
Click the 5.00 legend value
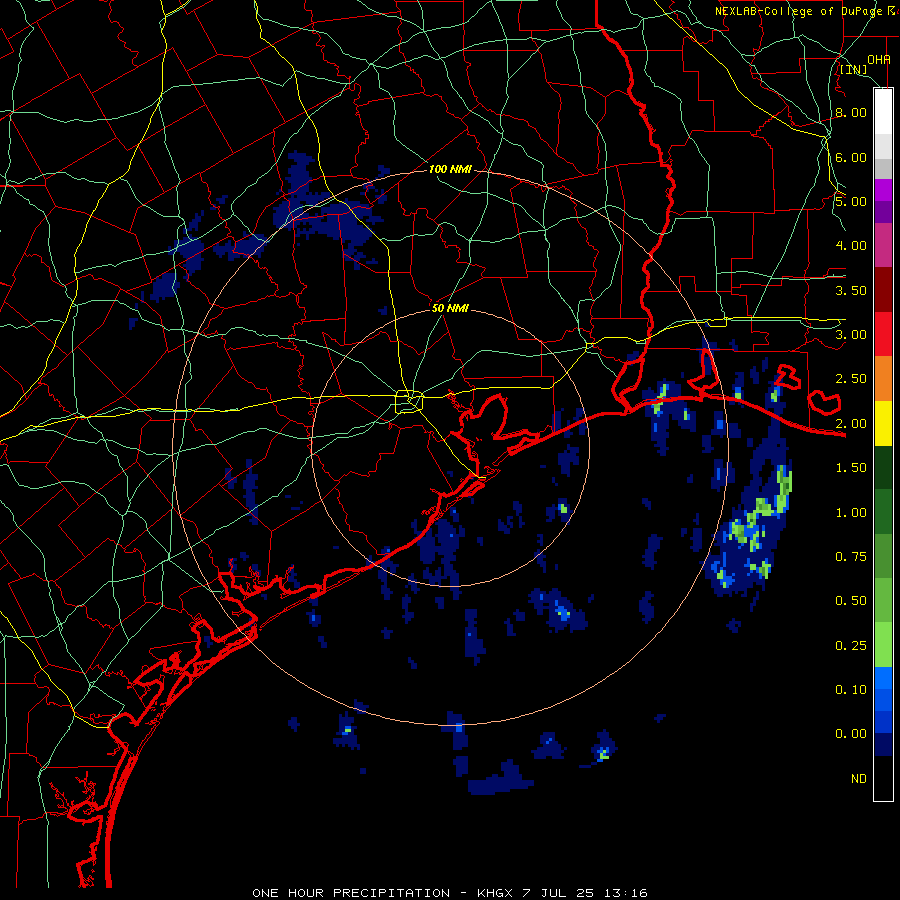pos(851,201)
